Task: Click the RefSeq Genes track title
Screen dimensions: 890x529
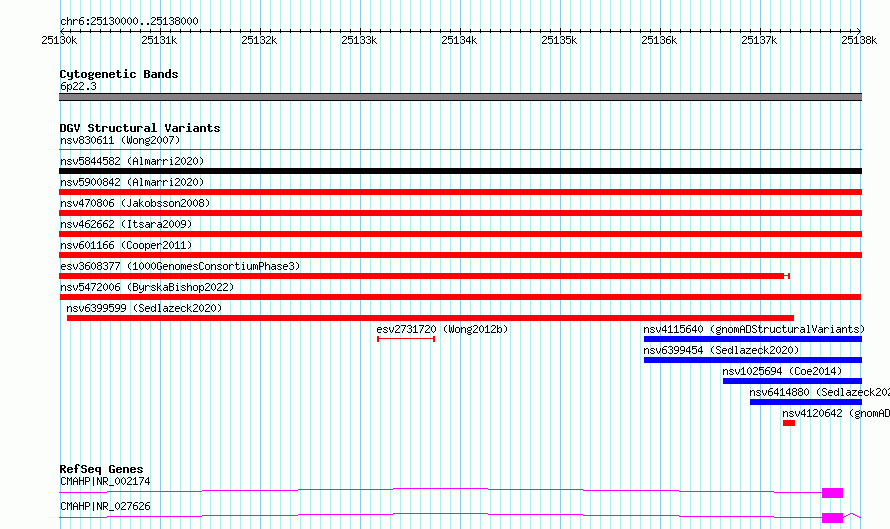Action: click(x=101, y=469)
